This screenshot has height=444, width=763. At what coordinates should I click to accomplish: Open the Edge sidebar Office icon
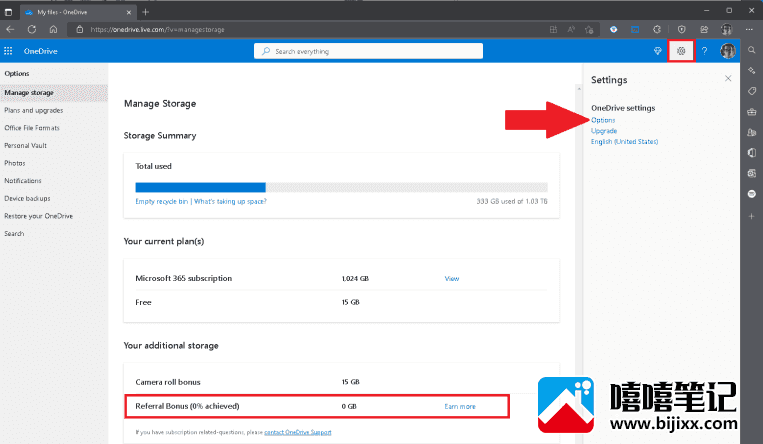pyautogui.click(x=752, y=152)
